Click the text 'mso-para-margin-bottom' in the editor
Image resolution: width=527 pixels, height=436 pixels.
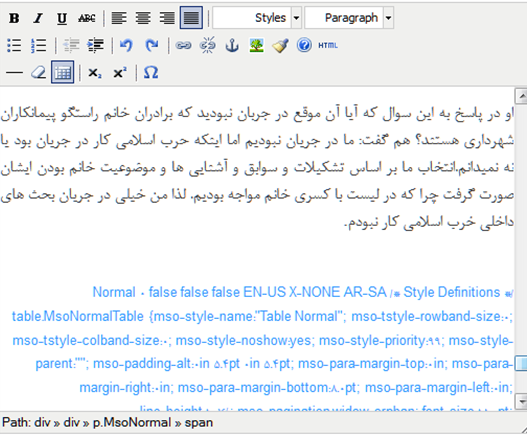[252, 388]
